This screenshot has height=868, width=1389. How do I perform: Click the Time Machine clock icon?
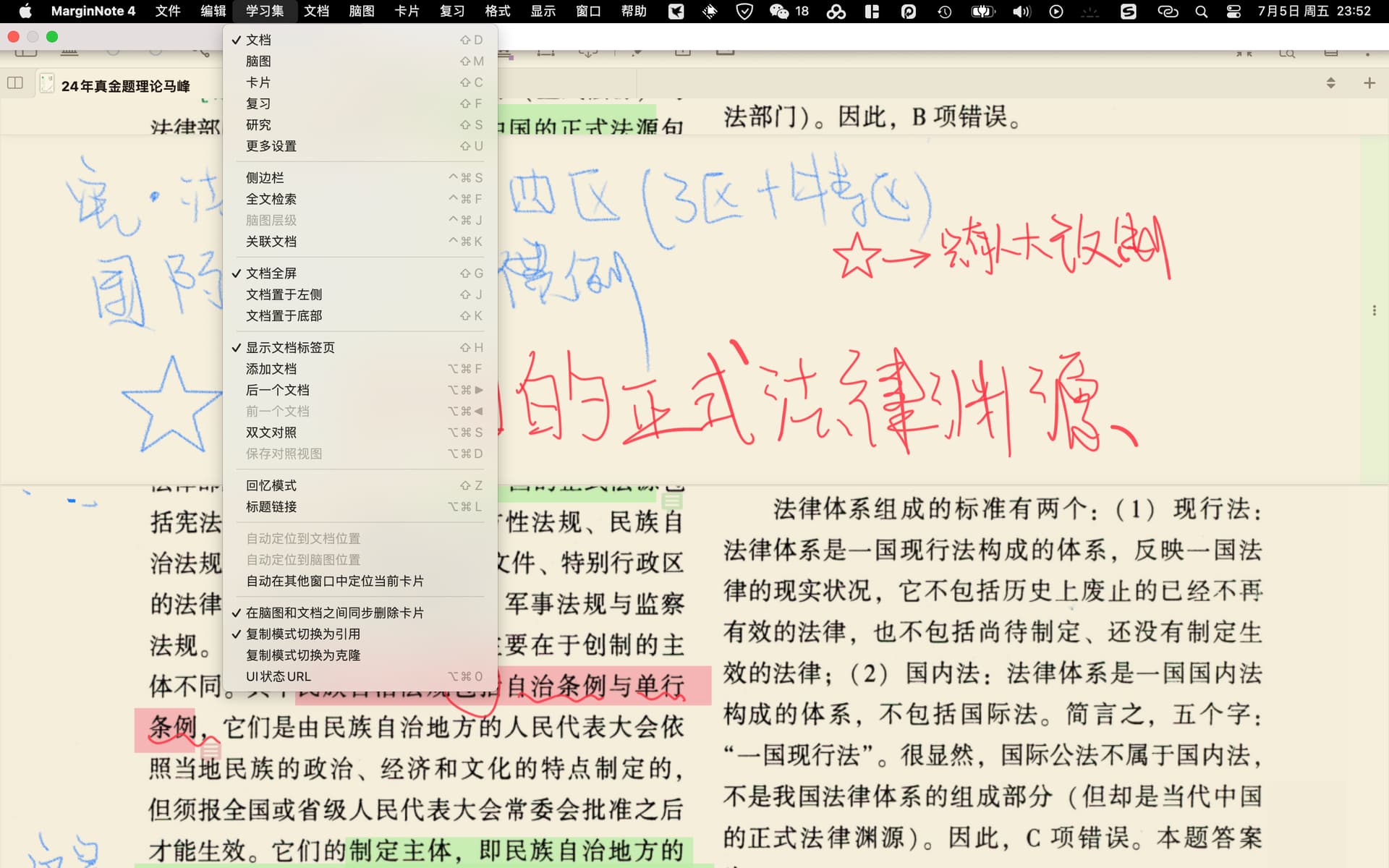(944, 11)
